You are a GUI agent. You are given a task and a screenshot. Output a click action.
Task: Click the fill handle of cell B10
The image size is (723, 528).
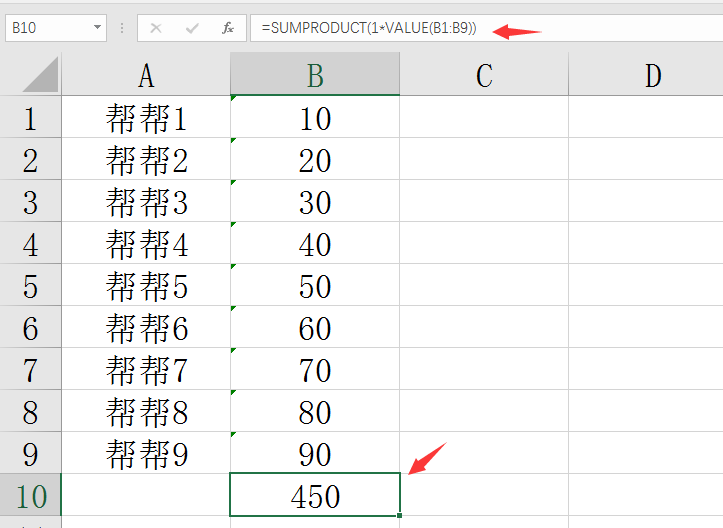click(x=399, y=516)
